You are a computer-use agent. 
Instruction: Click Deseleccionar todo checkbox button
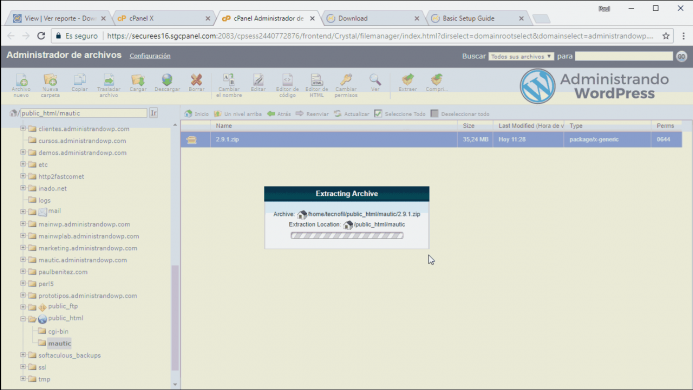tap(460, 114)
